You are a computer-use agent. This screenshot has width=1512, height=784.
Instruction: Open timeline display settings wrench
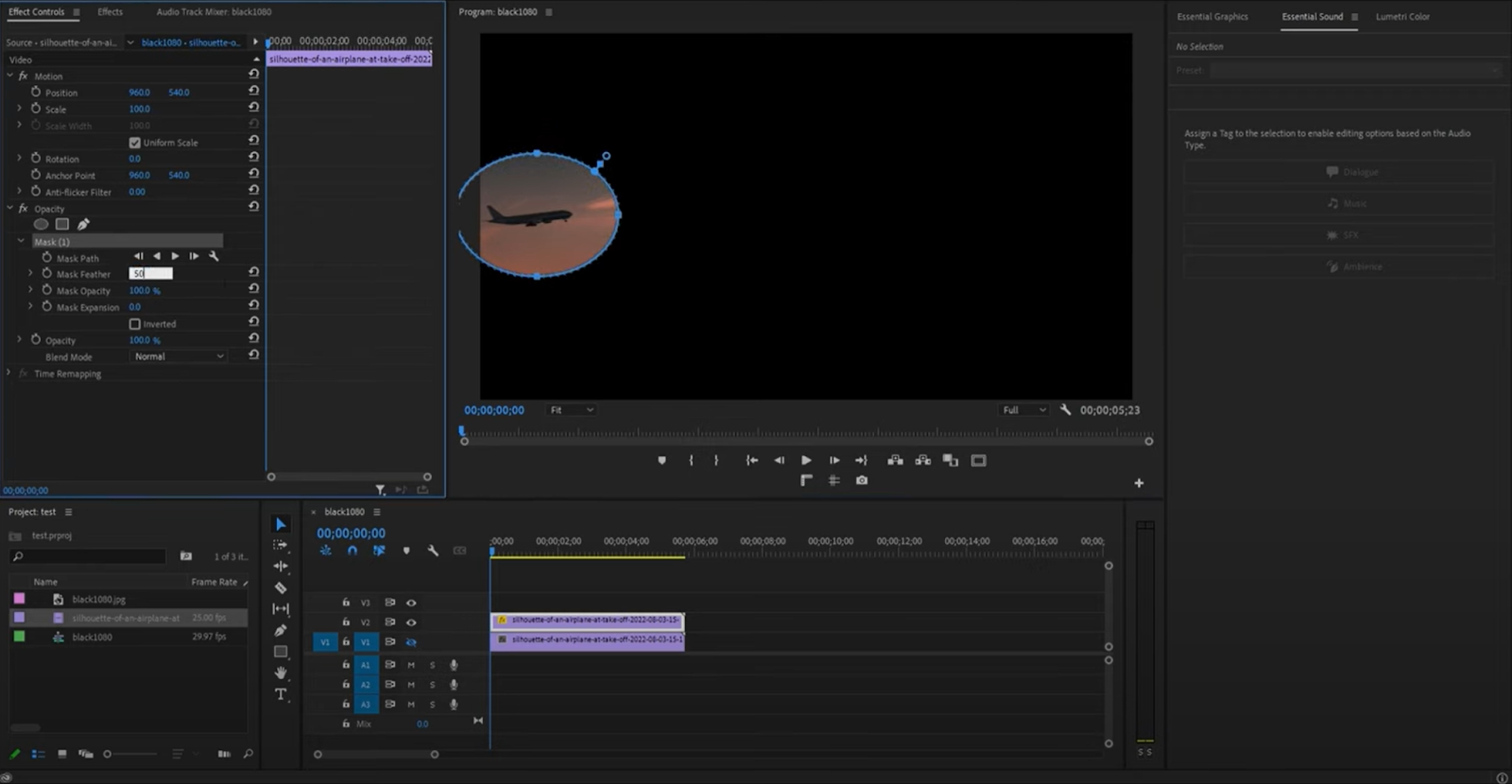(433, 551)
